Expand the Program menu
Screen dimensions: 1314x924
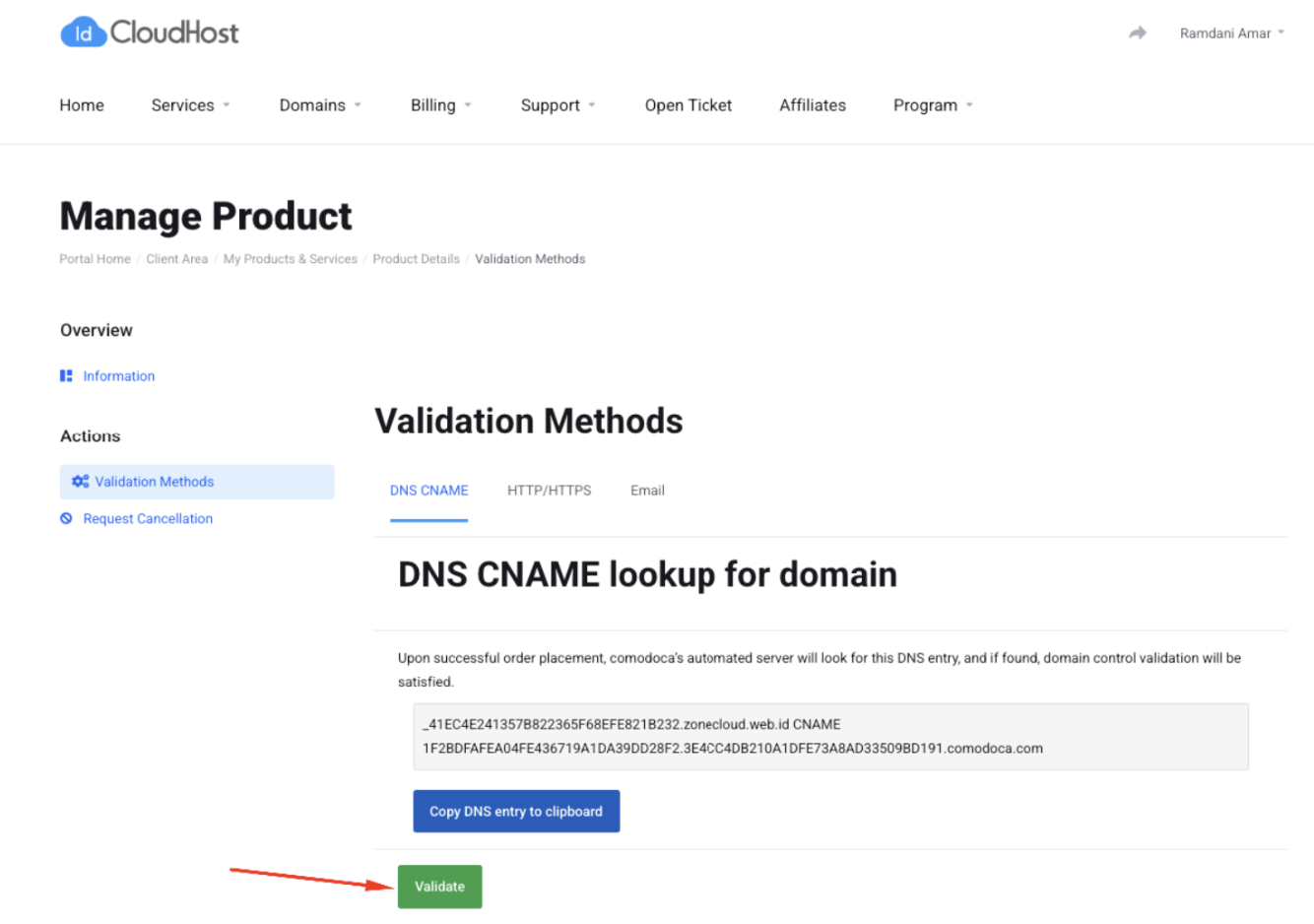(933, 105)
